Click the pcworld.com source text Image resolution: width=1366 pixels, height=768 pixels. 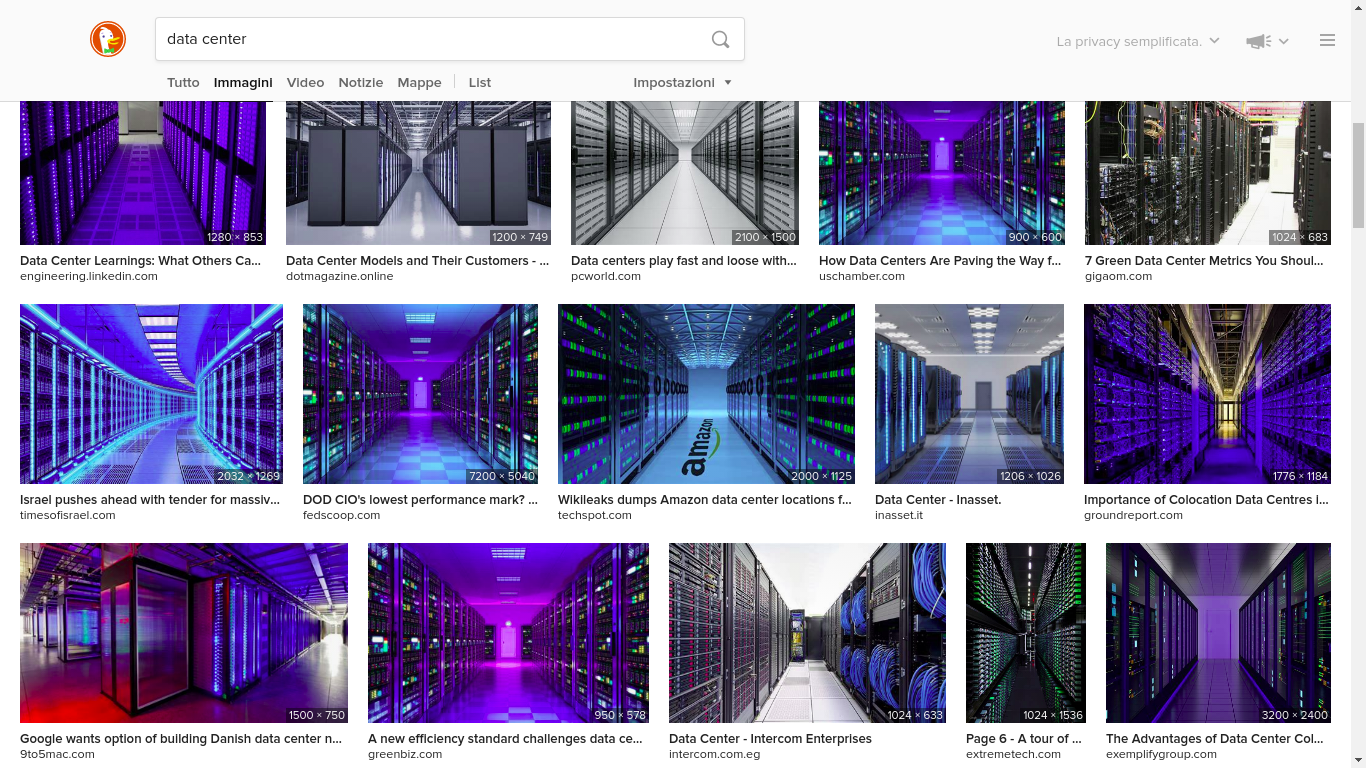tap(606, 276)
